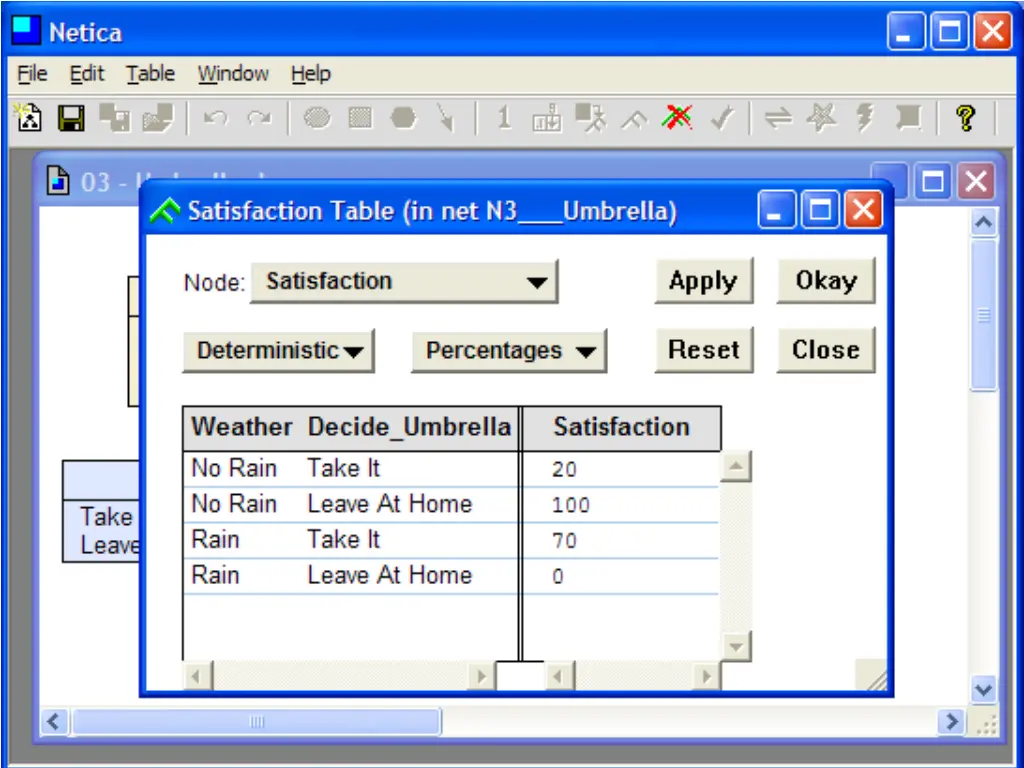Click the number 1 toolbar icon

click(x=504, y=118)
